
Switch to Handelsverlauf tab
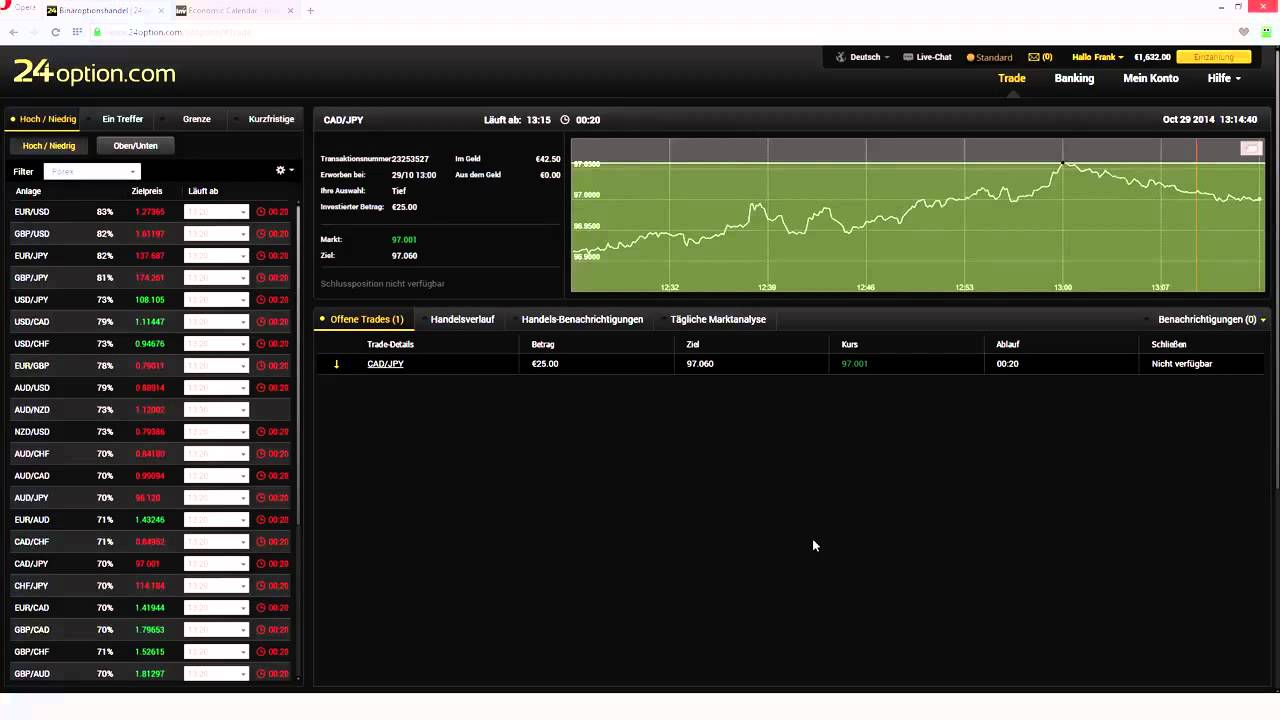pos(462,320)
